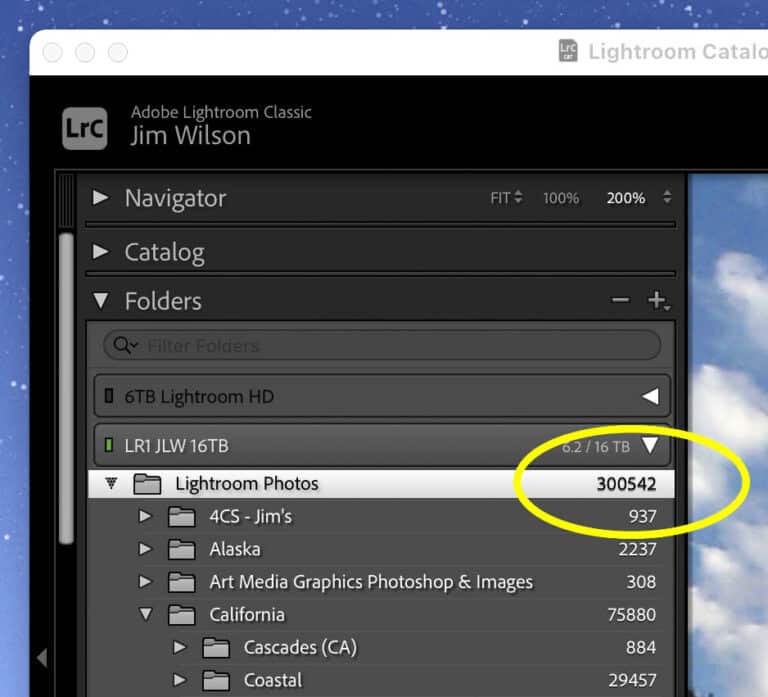Click the photo count 29457 for Coastal
Image resolution: width=768 pixels, height=697 pixels.
click(x=632, y=680)
